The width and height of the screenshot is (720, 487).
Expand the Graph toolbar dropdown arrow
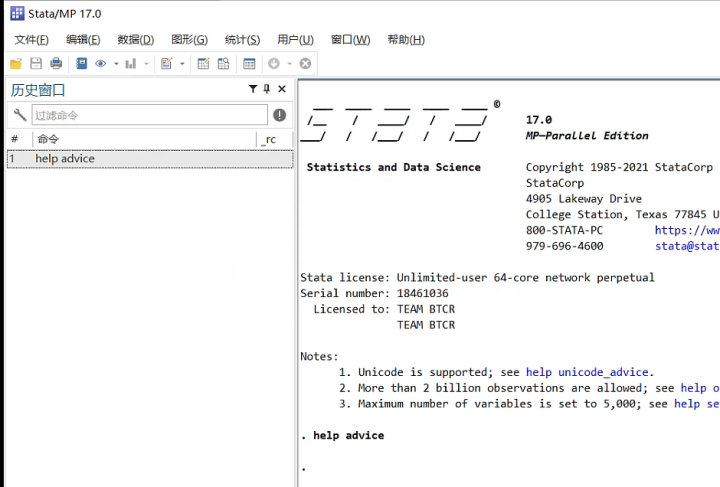tap(147, 64)
